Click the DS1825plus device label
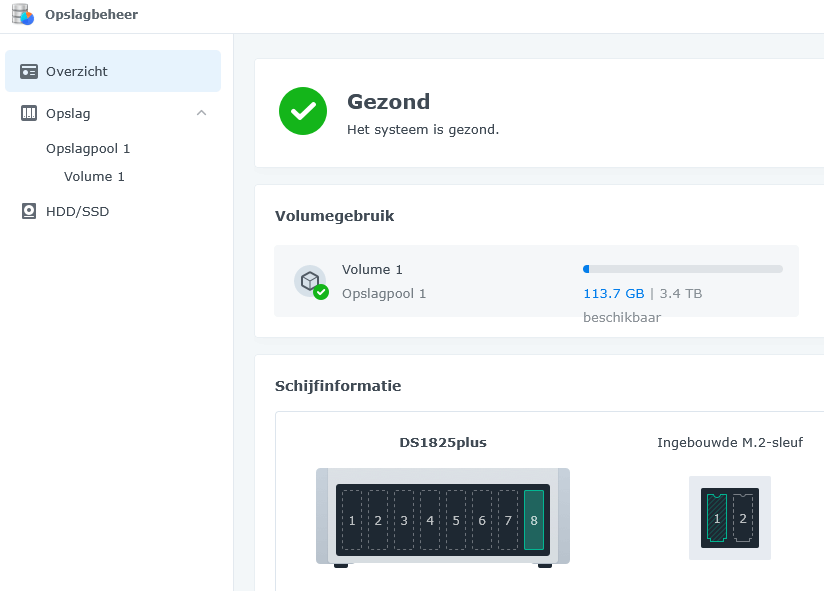Screen dimensions: 824x591 pos(442,442)
